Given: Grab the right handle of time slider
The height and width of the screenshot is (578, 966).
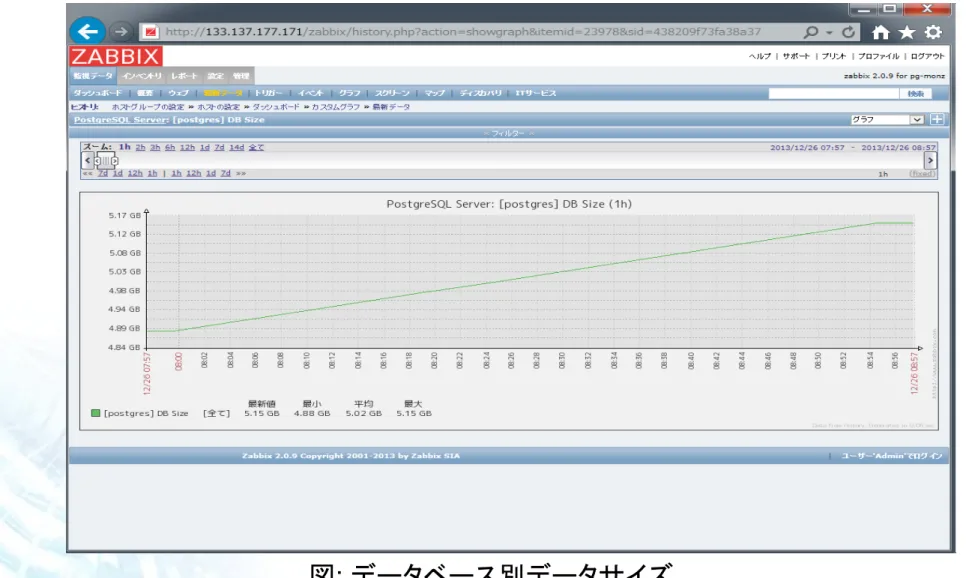Looking at the screenshot, I should [115, 161].
